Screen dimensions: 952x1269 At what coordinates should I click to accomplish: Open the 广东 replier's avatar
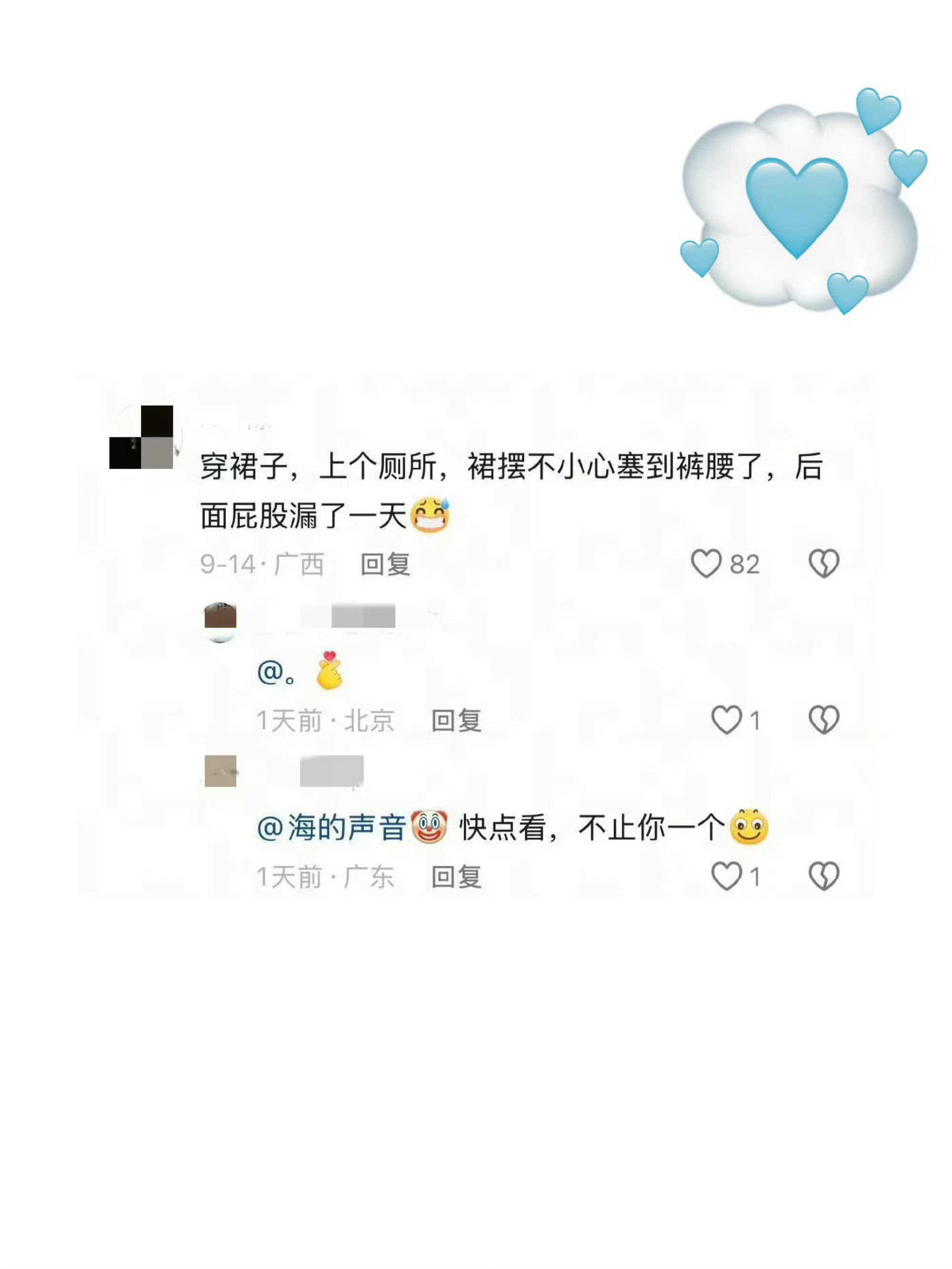pyautogui.click(x=220, y=770)
